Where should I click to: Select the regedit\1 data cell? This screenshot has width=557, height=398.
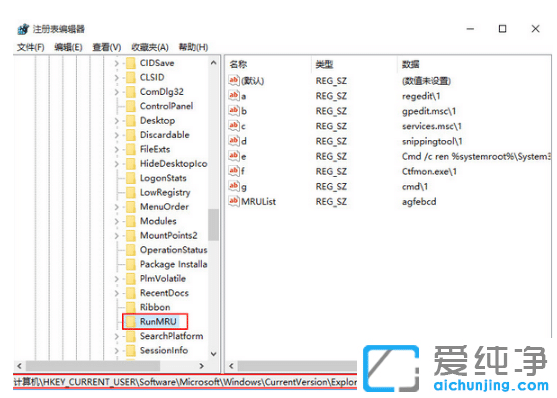click(421, 96)
